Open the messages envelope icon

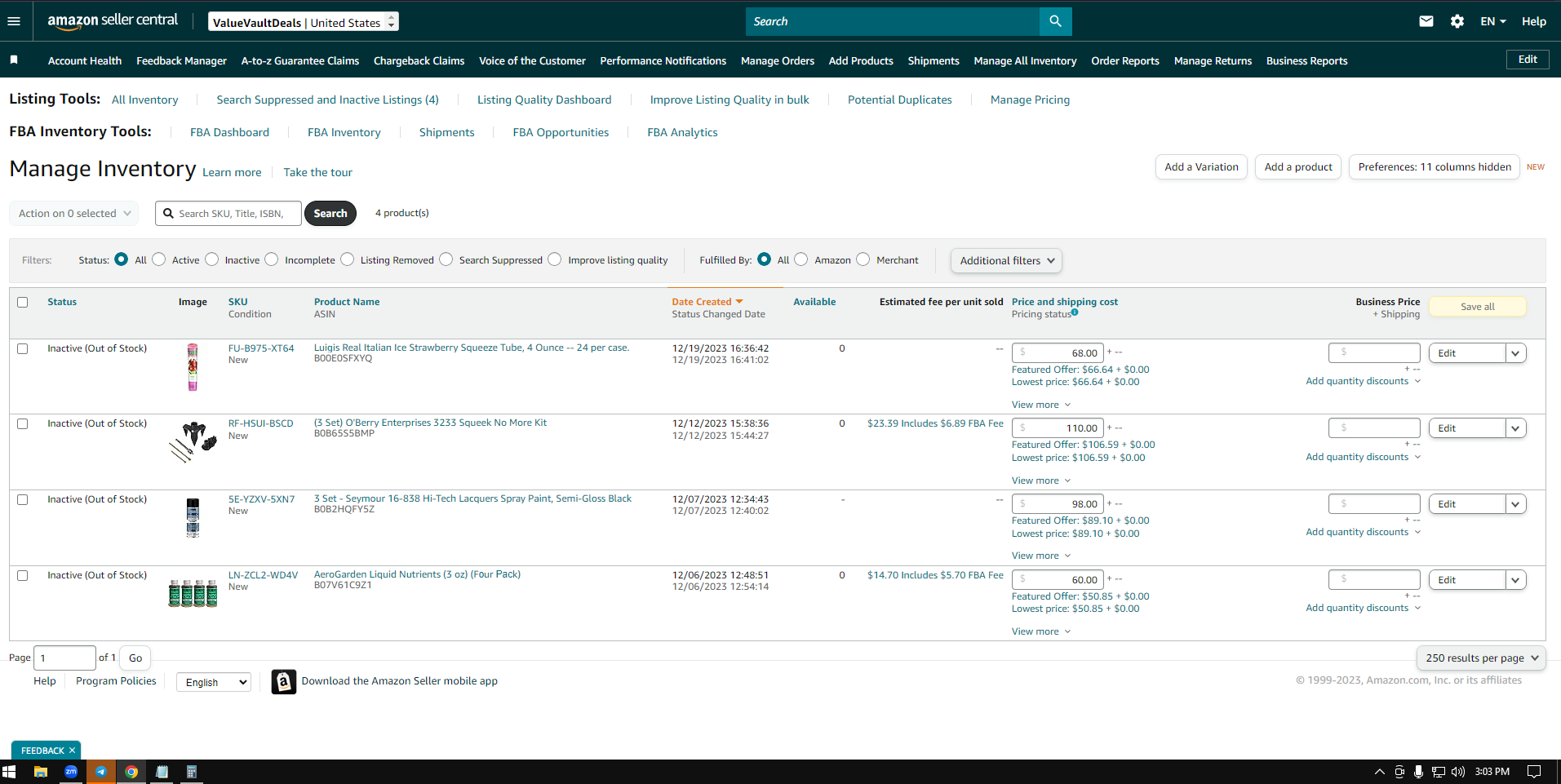coord(1426,21)
